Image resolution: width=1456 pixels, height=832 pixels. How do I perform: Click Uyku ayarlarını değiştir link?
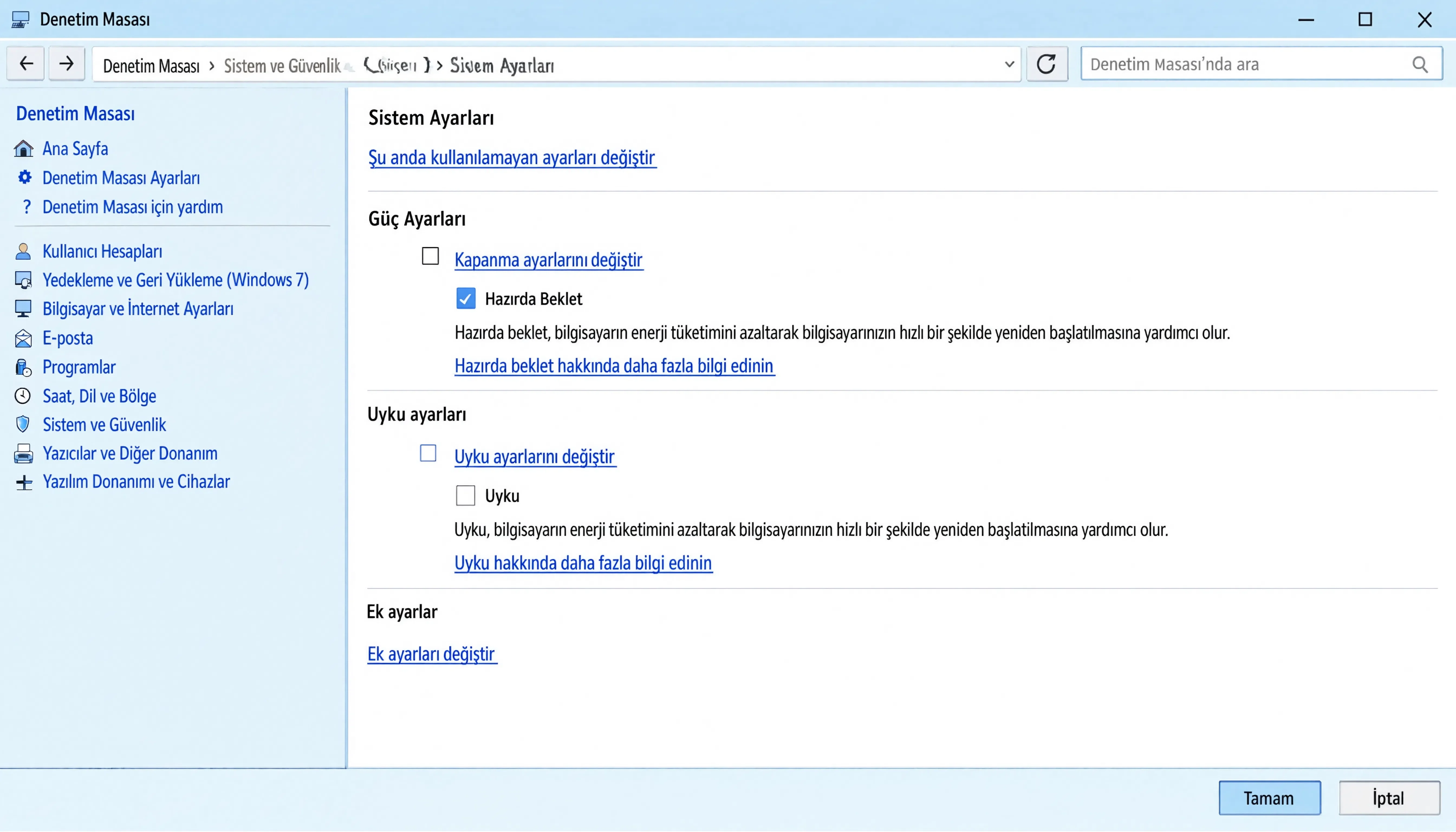click(x=535, y=457)
